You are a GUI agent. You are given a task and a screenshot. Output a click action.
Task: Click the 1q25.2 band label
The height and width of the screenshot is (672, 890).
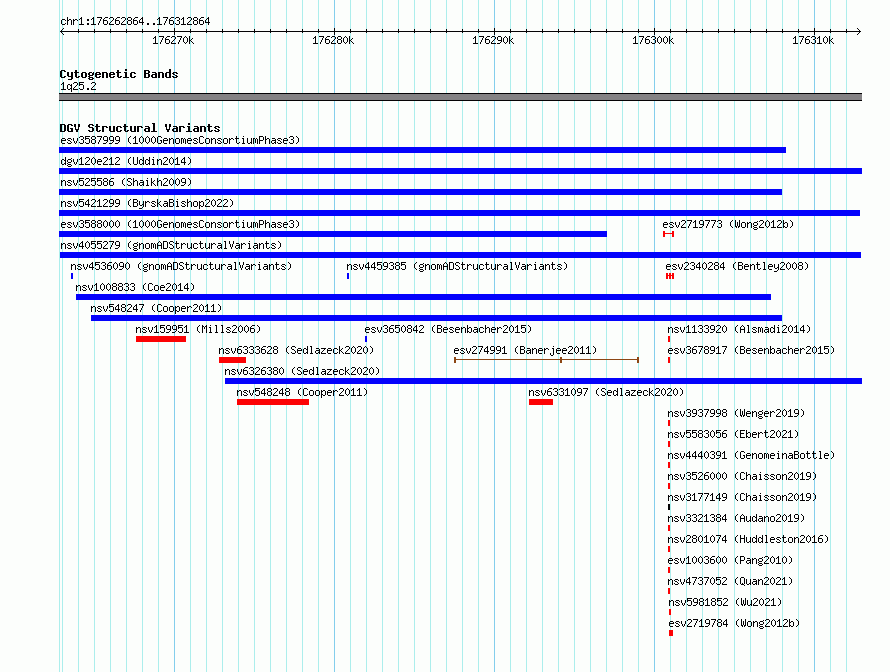78,86
